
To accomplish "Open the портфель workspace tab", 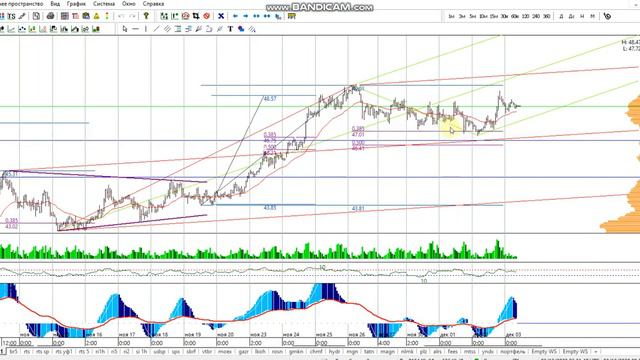I will click(x=513, y=351).
